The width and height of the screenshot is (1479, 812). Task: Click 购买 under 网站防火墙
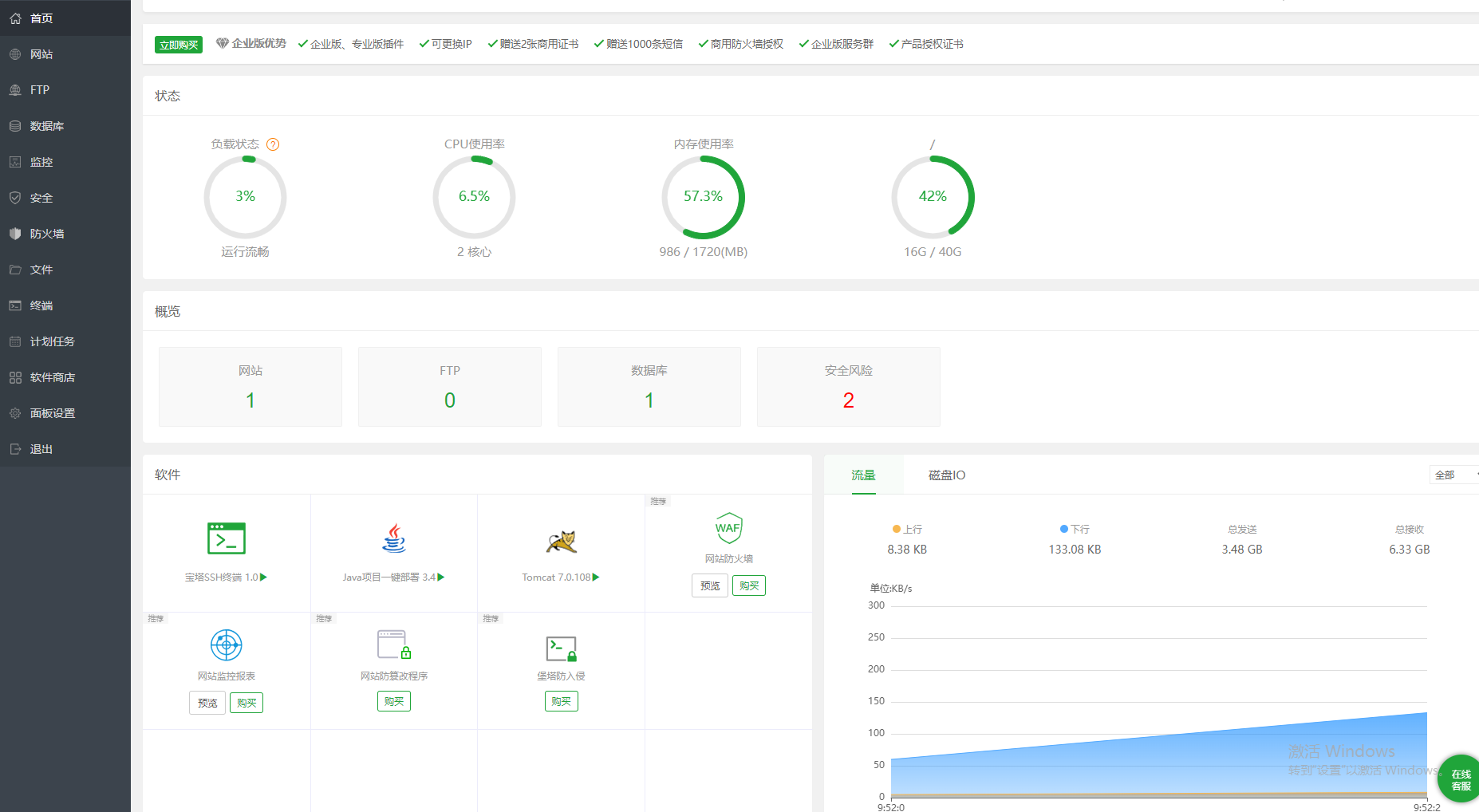pos(749,585)
